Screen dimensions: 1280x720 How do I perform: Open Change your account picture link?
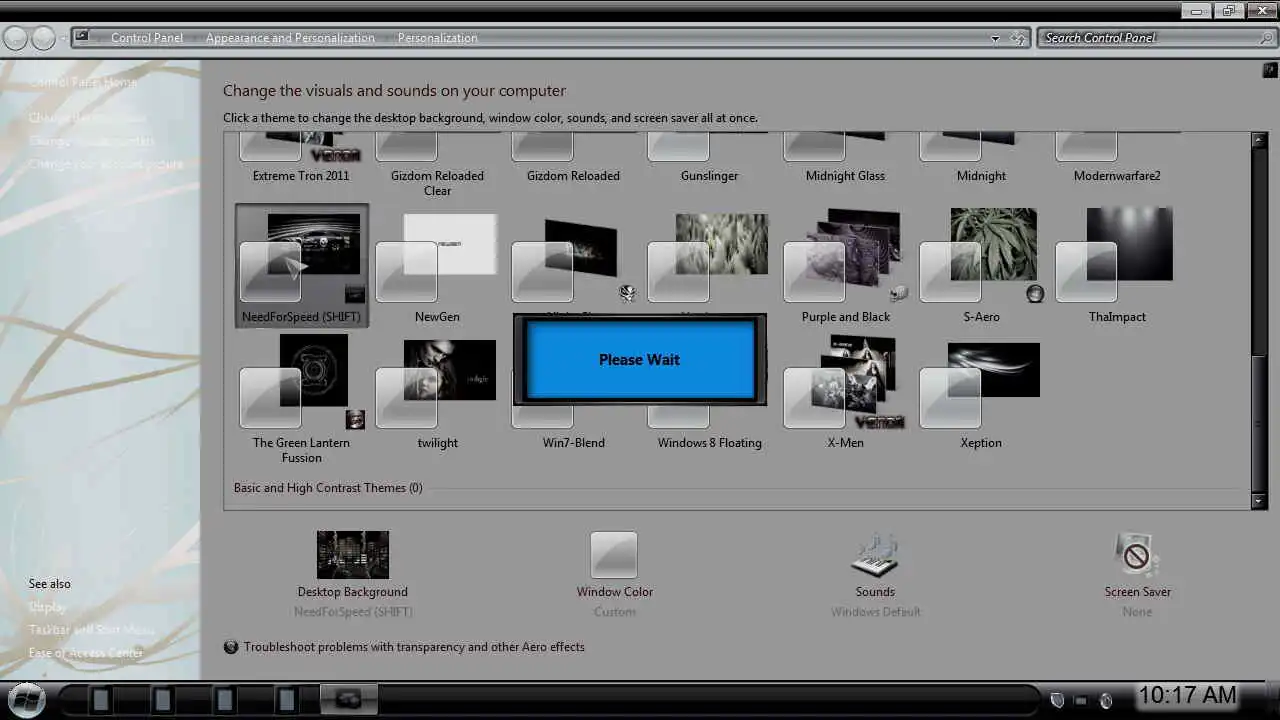tap(106, 164)
